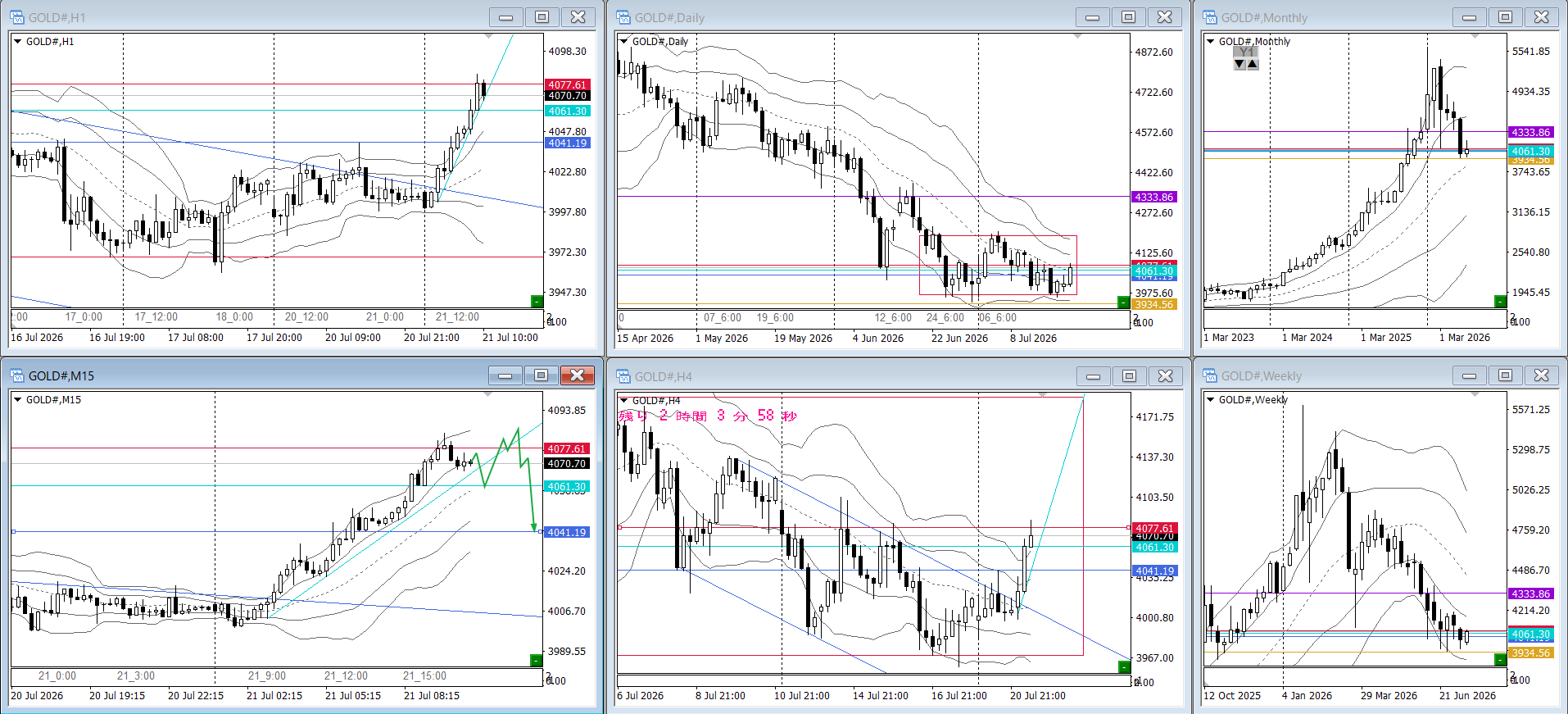Open the GOLD#,H1 chart label dropdown triangle
The width and height of the screenshot is (1568, 714).
[17, 41]
